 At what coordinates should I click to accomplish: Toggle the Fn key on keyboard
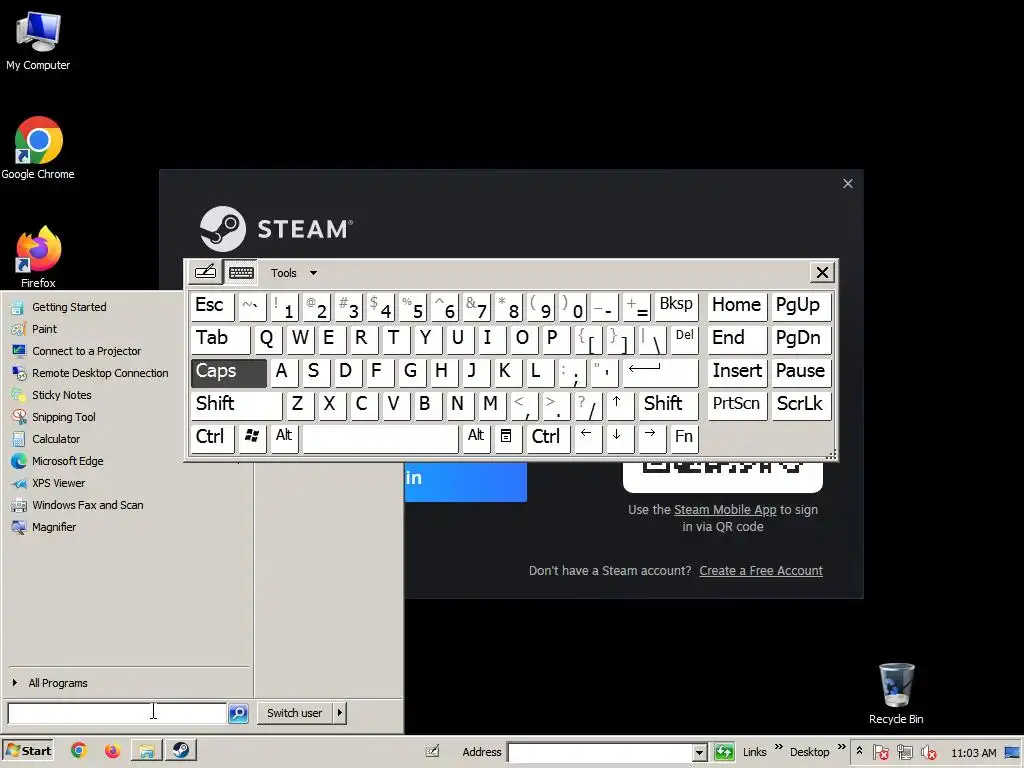pyautogui.click(x=684, y=438)
